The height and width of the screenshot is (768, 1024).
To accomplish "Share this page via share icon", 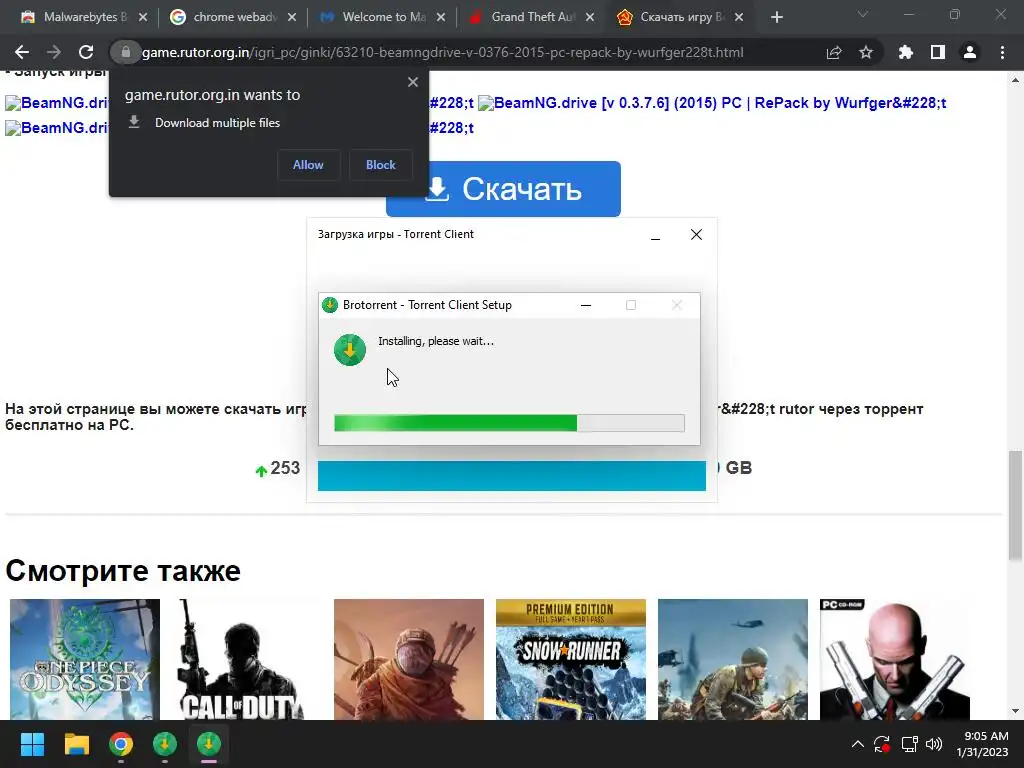I will point(834,52).
